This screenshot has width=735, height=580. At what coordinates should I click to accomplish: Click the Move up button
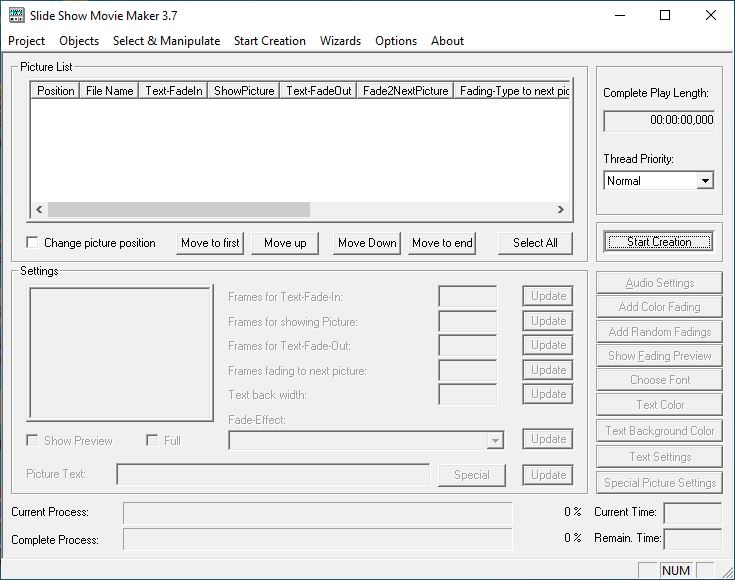285,243
